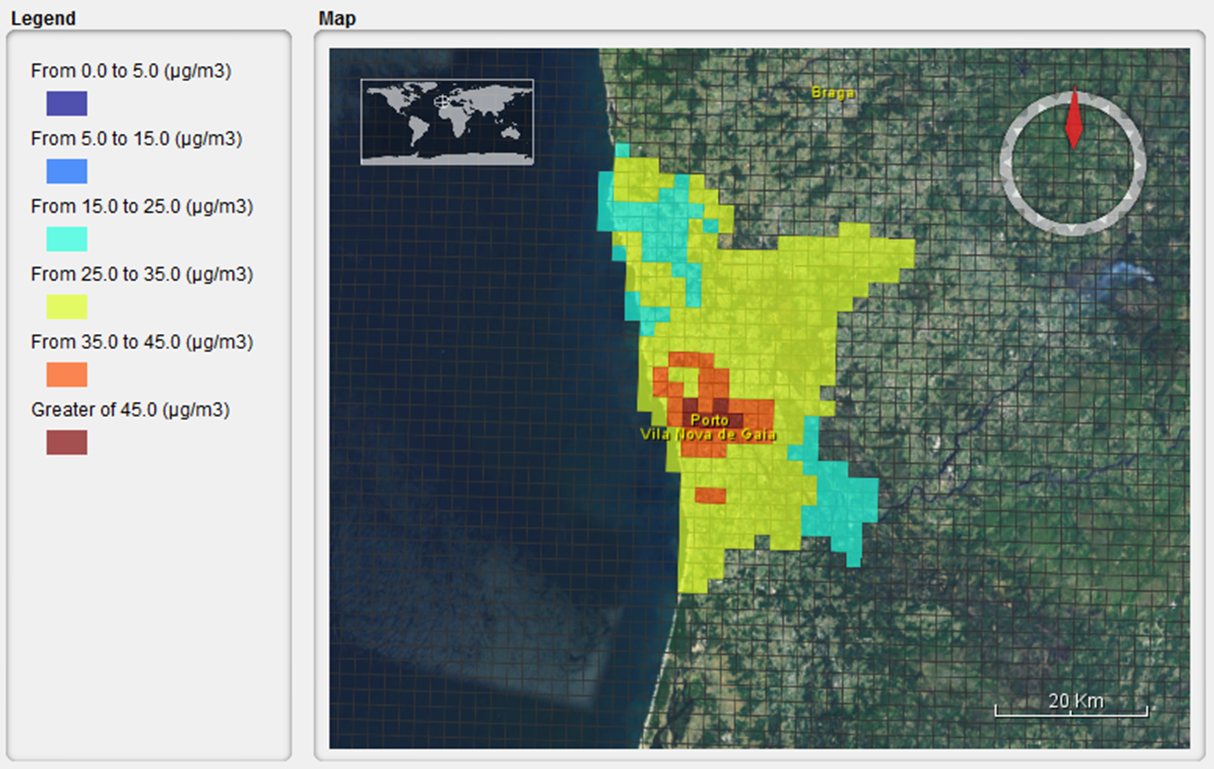
Task: Click the Vila Nova de Gaia label
Action: point(708,434)
